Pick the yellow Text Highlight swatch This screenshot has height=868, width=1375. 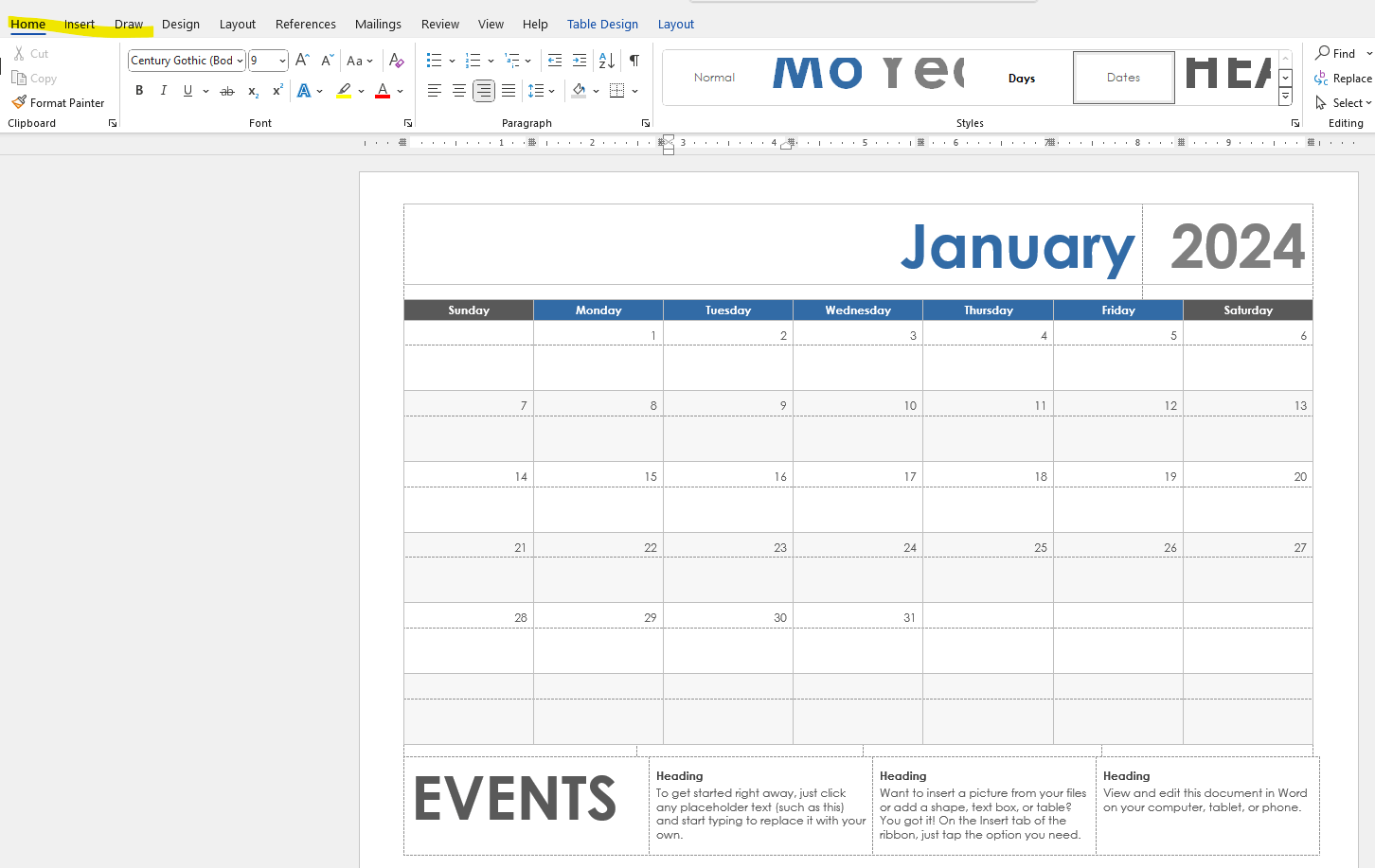(345, 91)
